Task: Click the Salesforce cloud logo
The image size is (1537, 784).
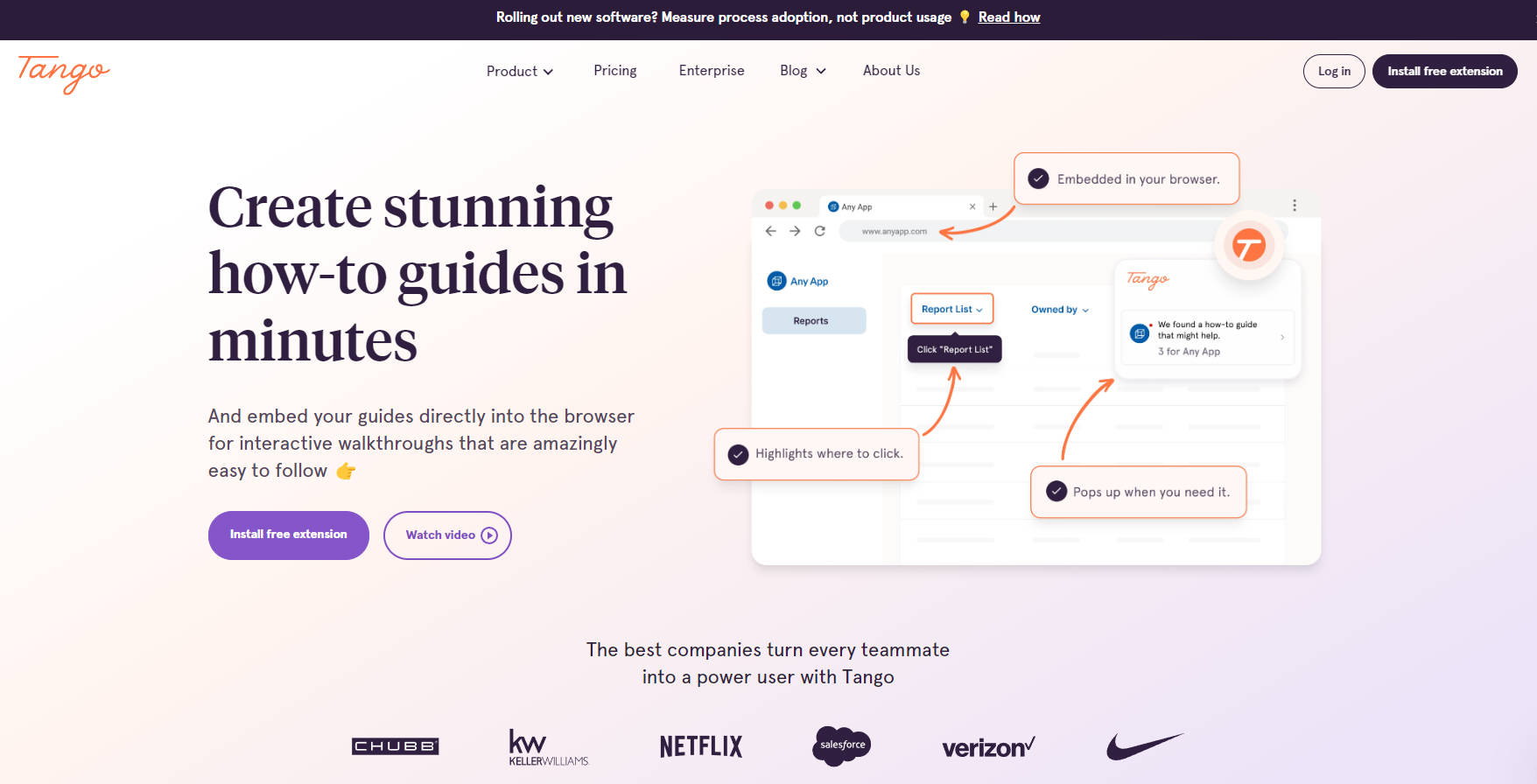Action: 841,745
